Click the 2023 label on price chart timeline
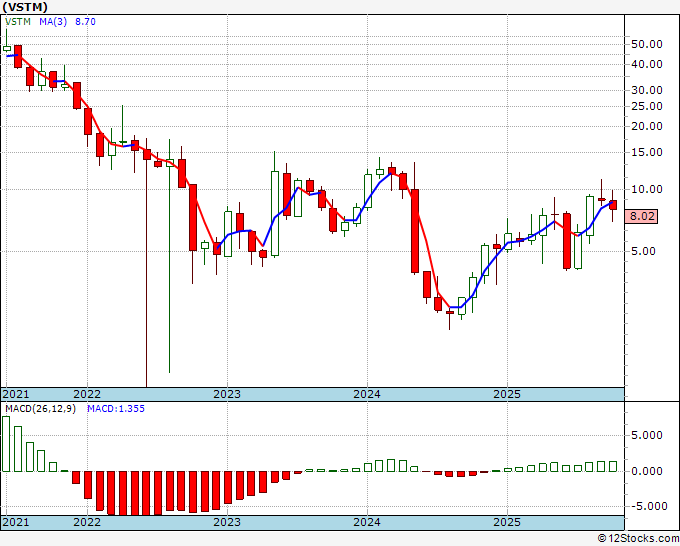The image size is (680, 546). point(227,394)
